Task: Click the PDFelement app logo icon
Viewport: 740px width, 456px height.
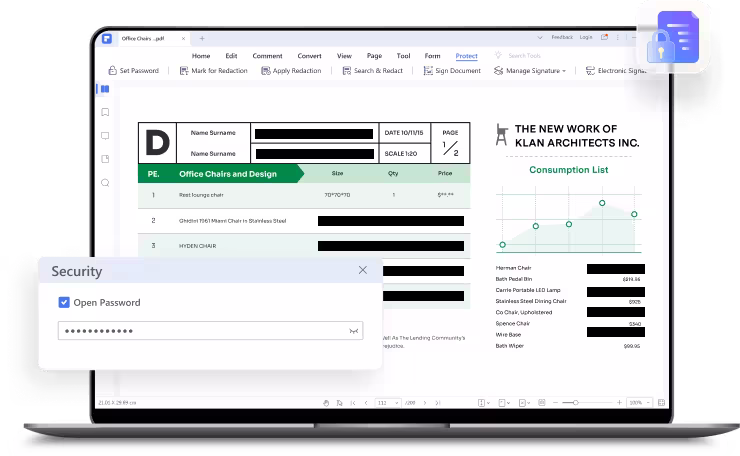Action: click(x=107, y=39)
